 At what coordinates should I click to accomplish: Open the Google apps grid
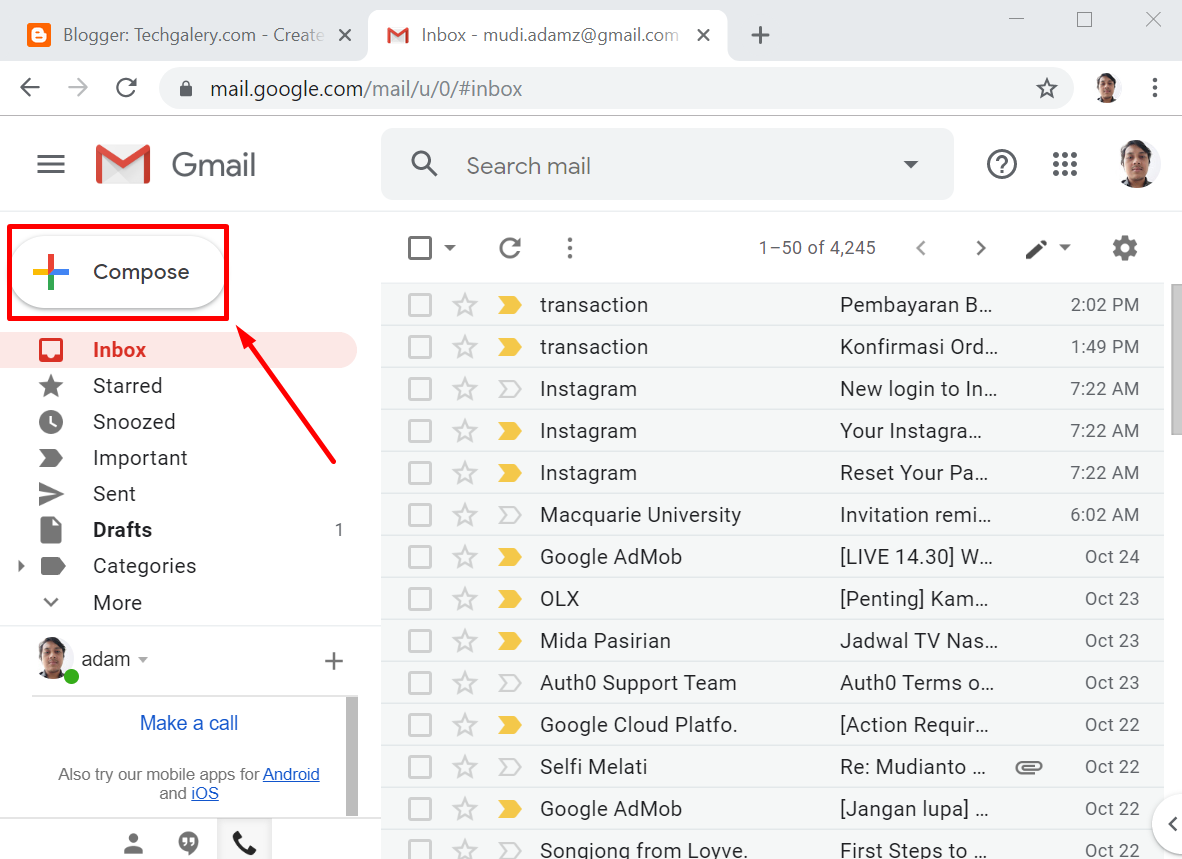pyautogui.click(x=1064, y=163)
